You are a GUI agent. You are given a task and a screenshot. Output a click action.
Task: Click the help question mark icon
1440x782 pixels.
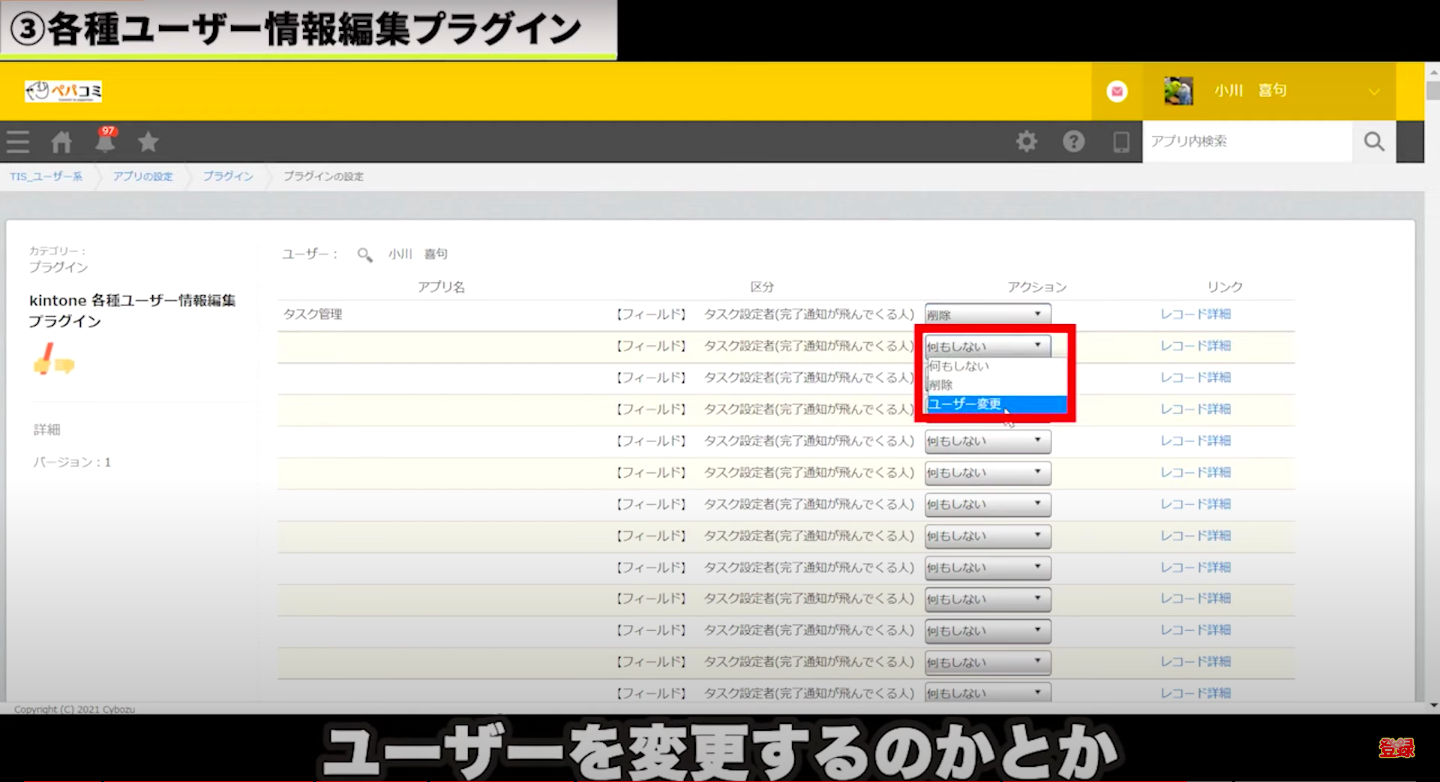pos(1074,142)
